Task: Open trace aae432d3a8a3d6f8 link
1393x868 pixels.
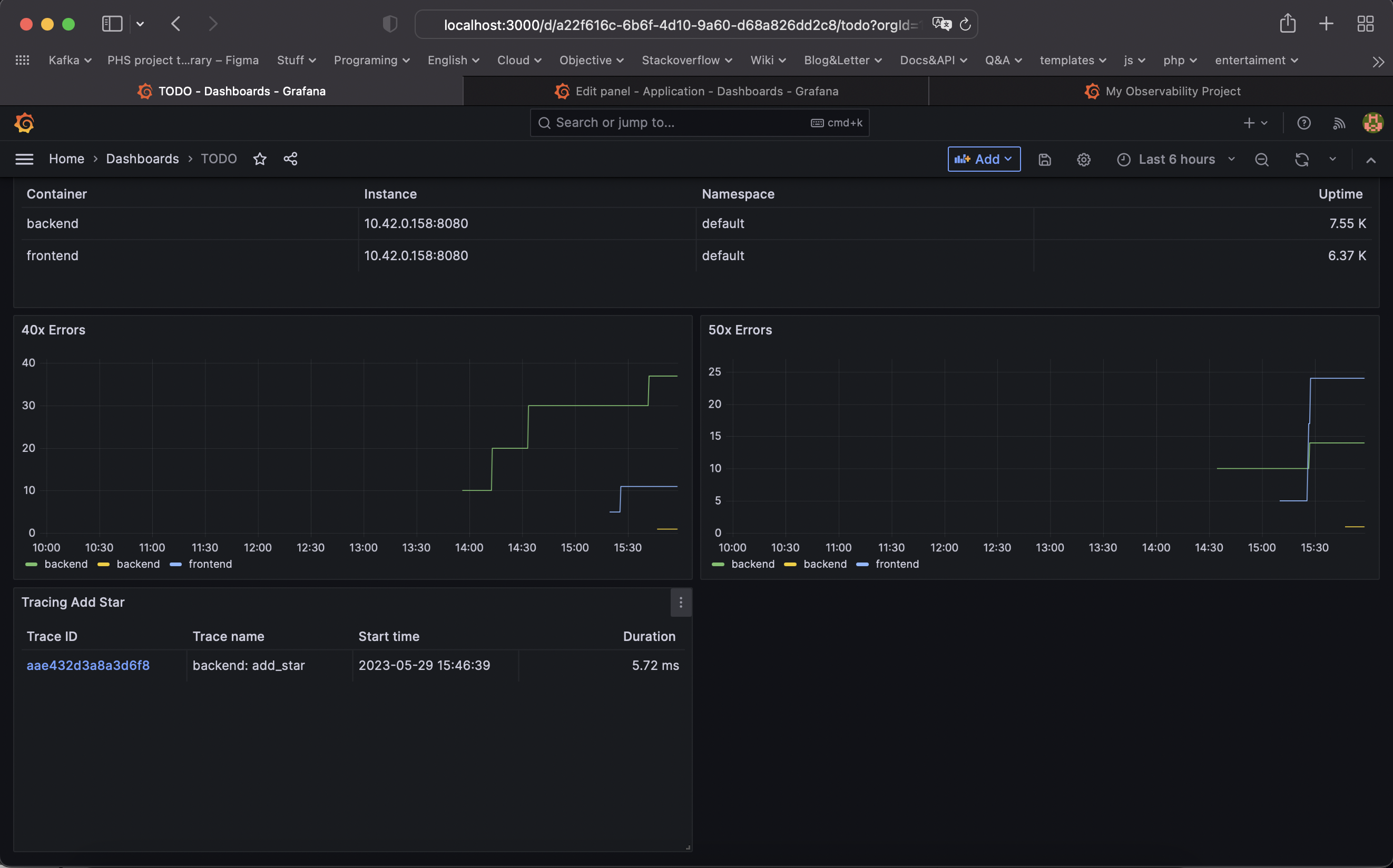Action: click(88, 665)
